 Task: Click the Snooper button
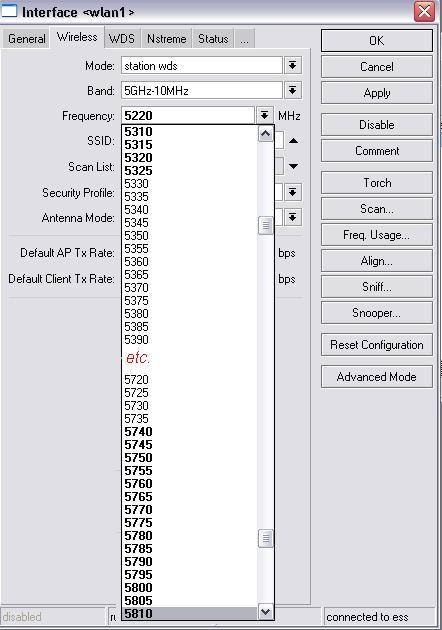[377, 313]
